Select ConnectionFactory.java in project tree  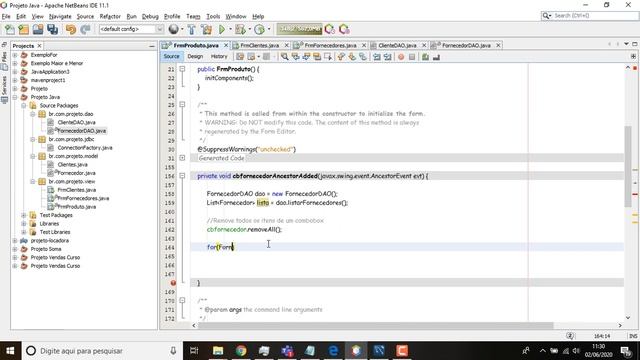click(84, 148)
